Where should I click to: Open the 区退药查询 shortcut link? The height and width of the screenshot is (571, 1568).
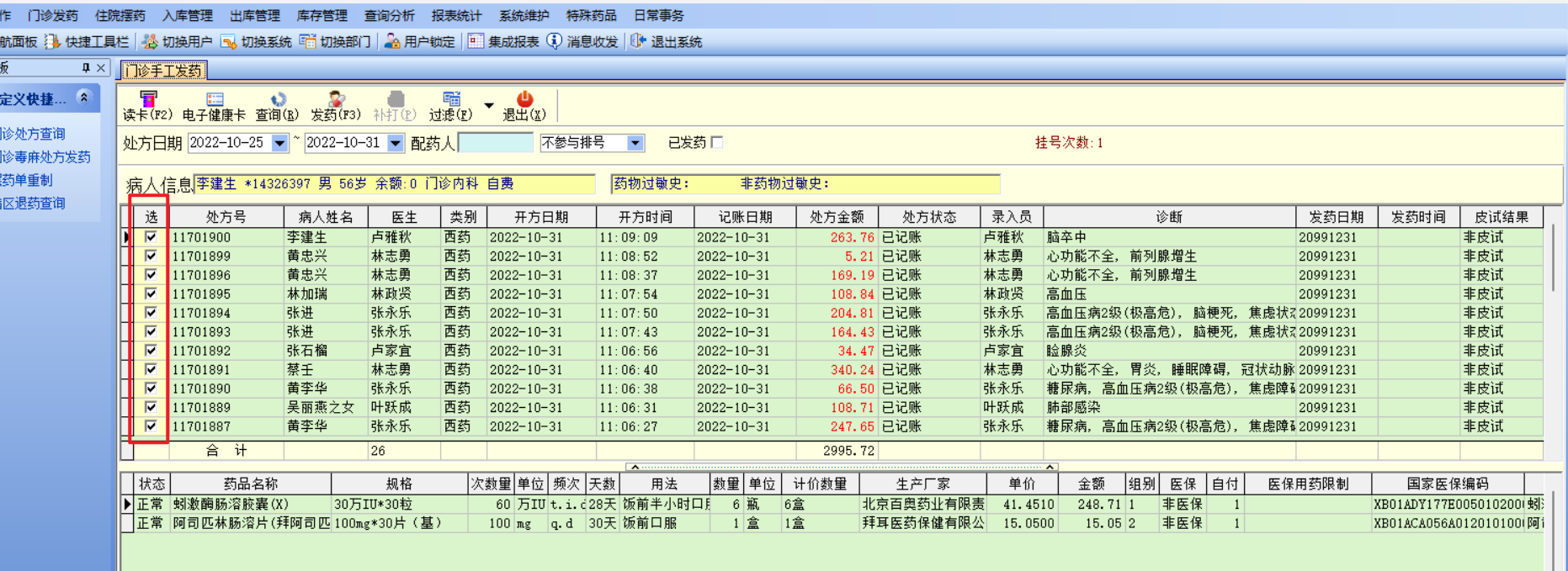click(x=33, y=203)
